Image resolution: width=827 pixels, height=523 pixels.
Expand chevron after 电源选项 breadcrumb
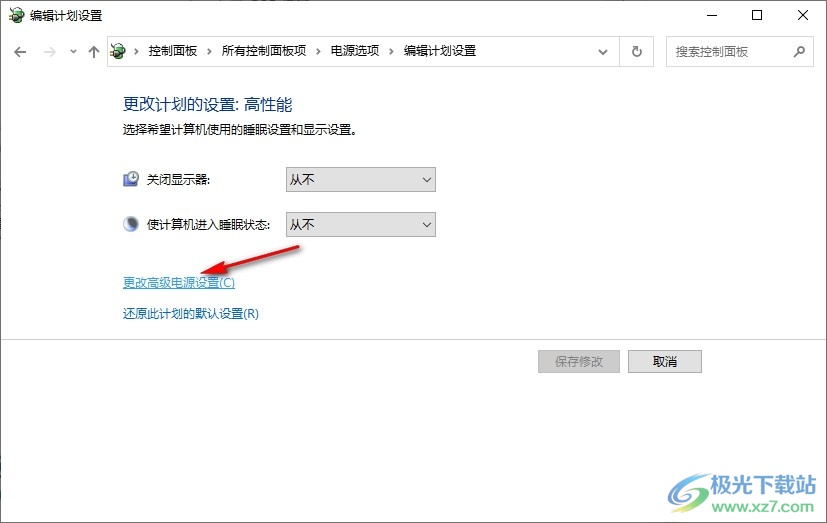(x=391, y=52)
